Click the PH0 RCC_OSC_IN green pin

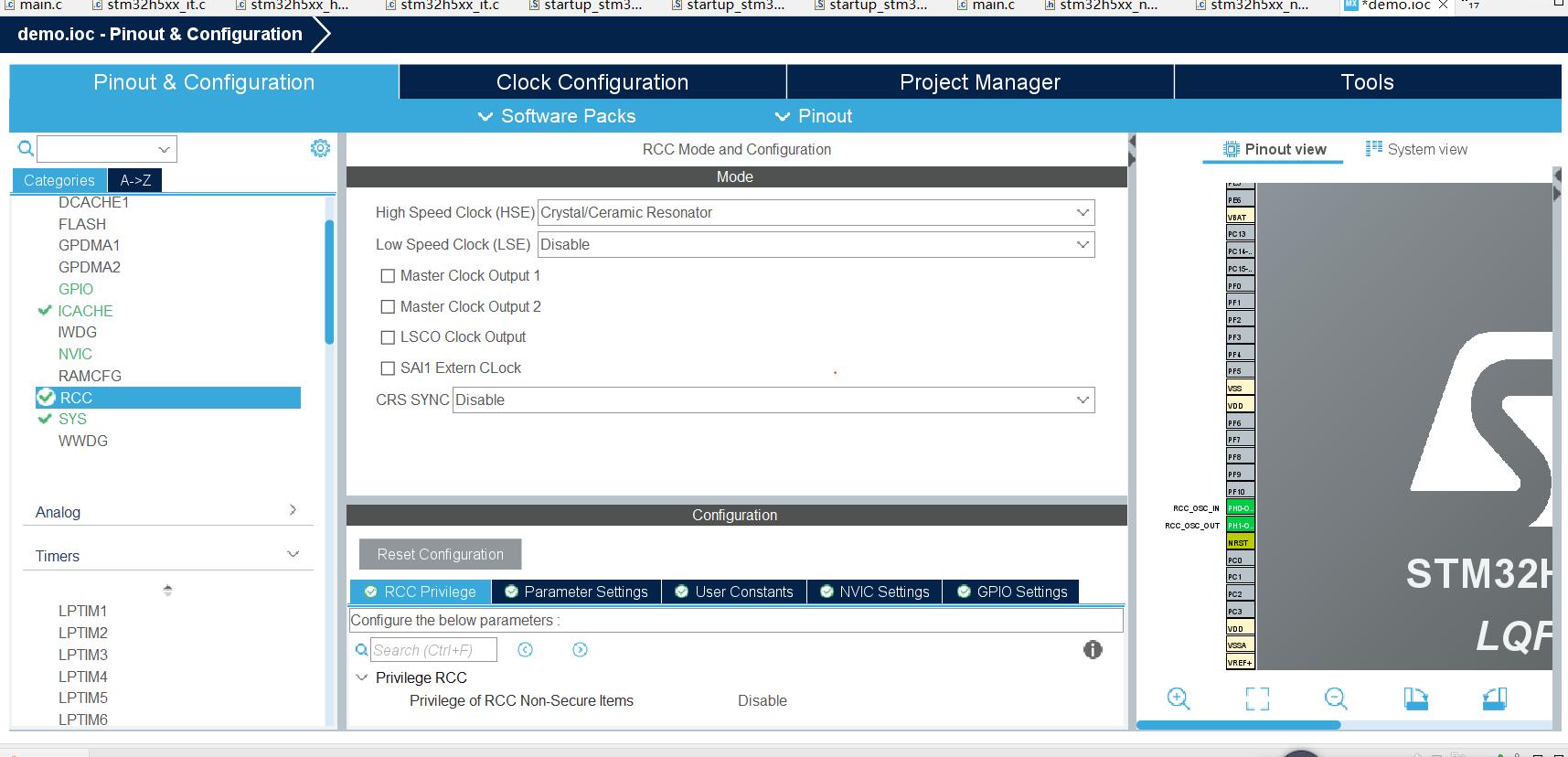tap(1240, 508)
